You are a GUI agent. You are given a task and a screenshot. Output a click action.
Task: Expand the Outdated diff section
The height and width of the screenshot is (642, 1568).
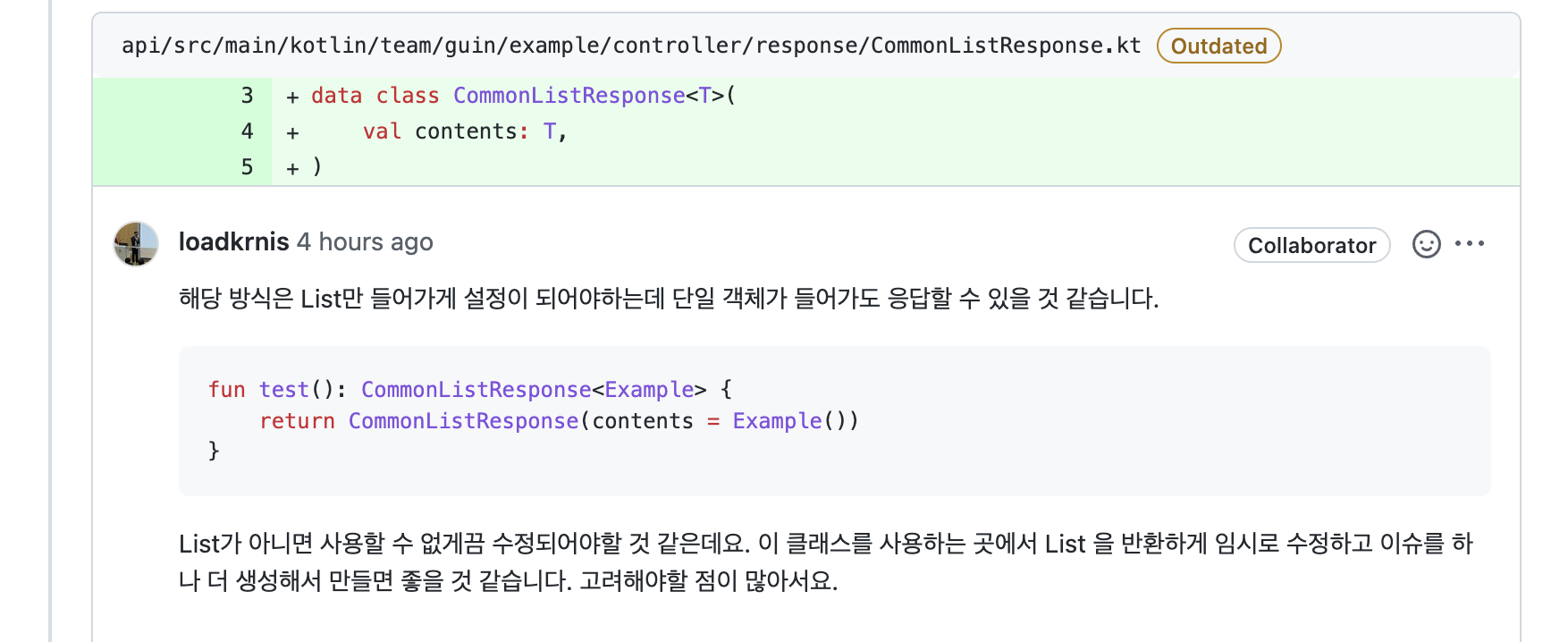point(1218,46)
